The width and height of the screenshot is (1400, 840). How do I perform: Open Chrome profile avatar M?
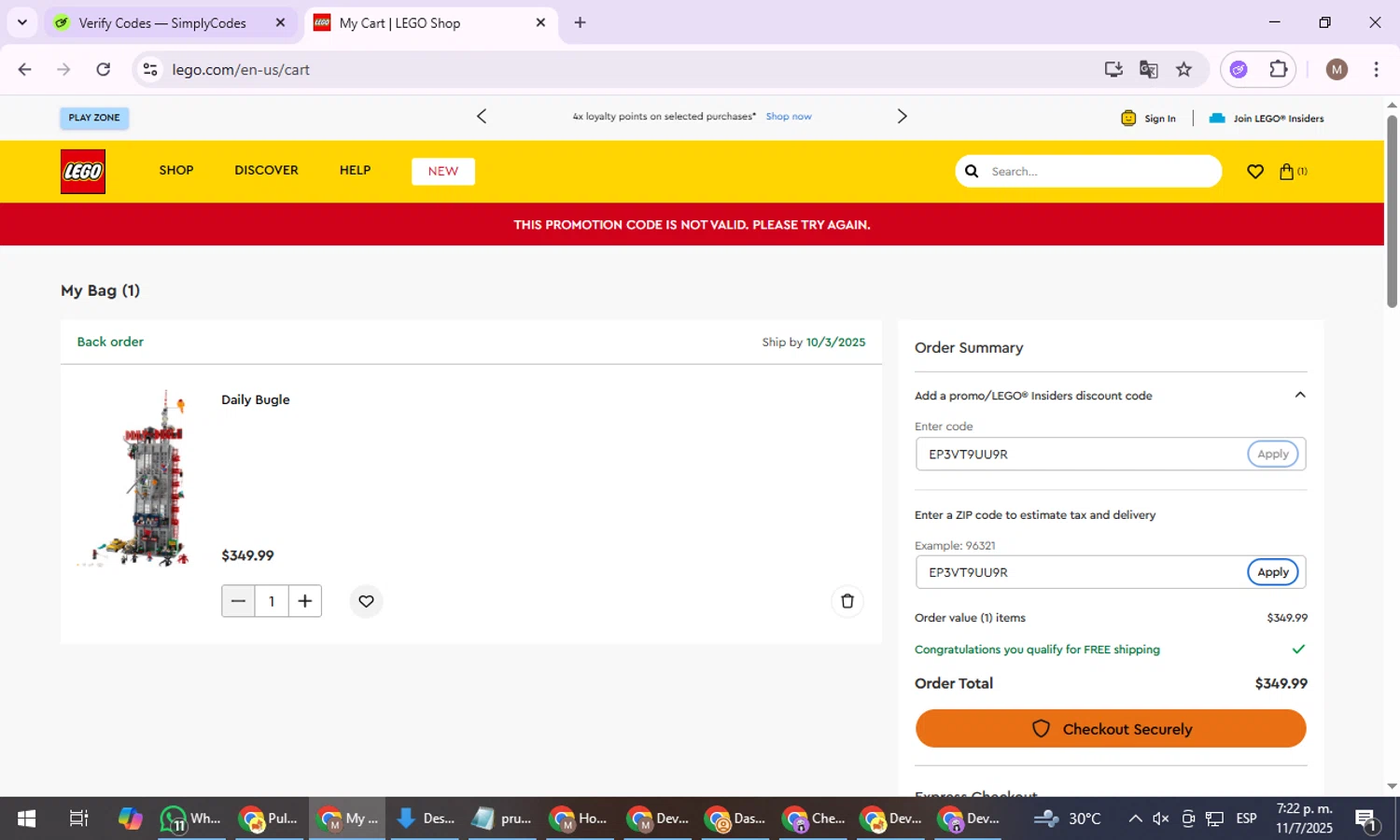point(1337,70)
